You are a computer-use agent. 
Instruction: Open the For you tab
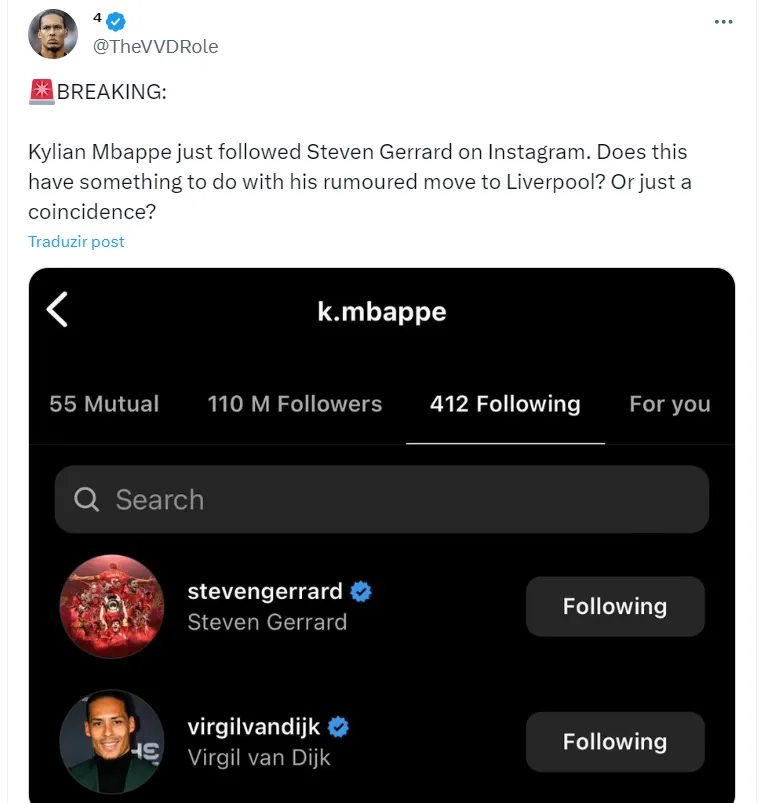(x=669, y=404)
